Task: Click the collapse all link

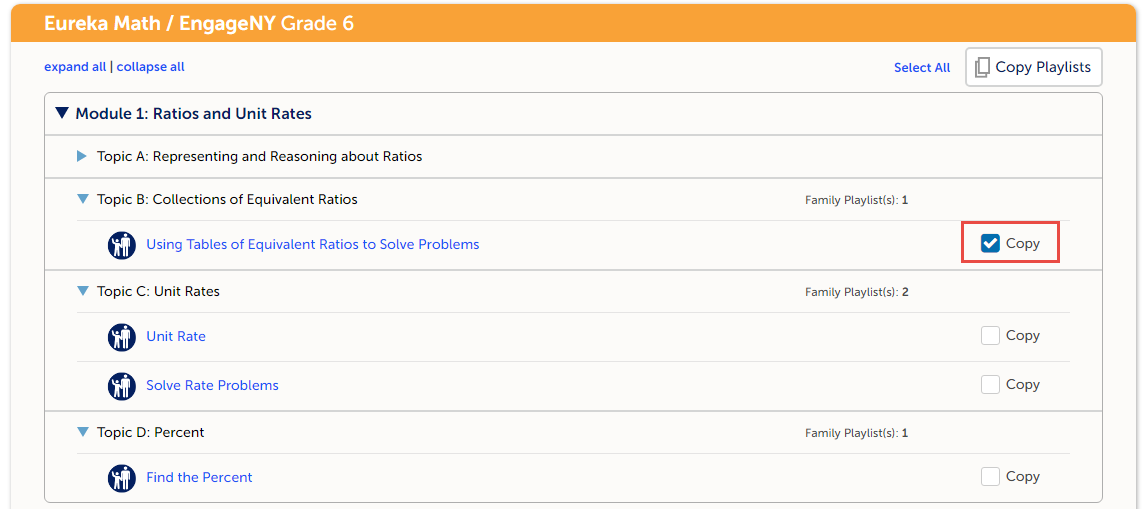Action: (150, 67)
